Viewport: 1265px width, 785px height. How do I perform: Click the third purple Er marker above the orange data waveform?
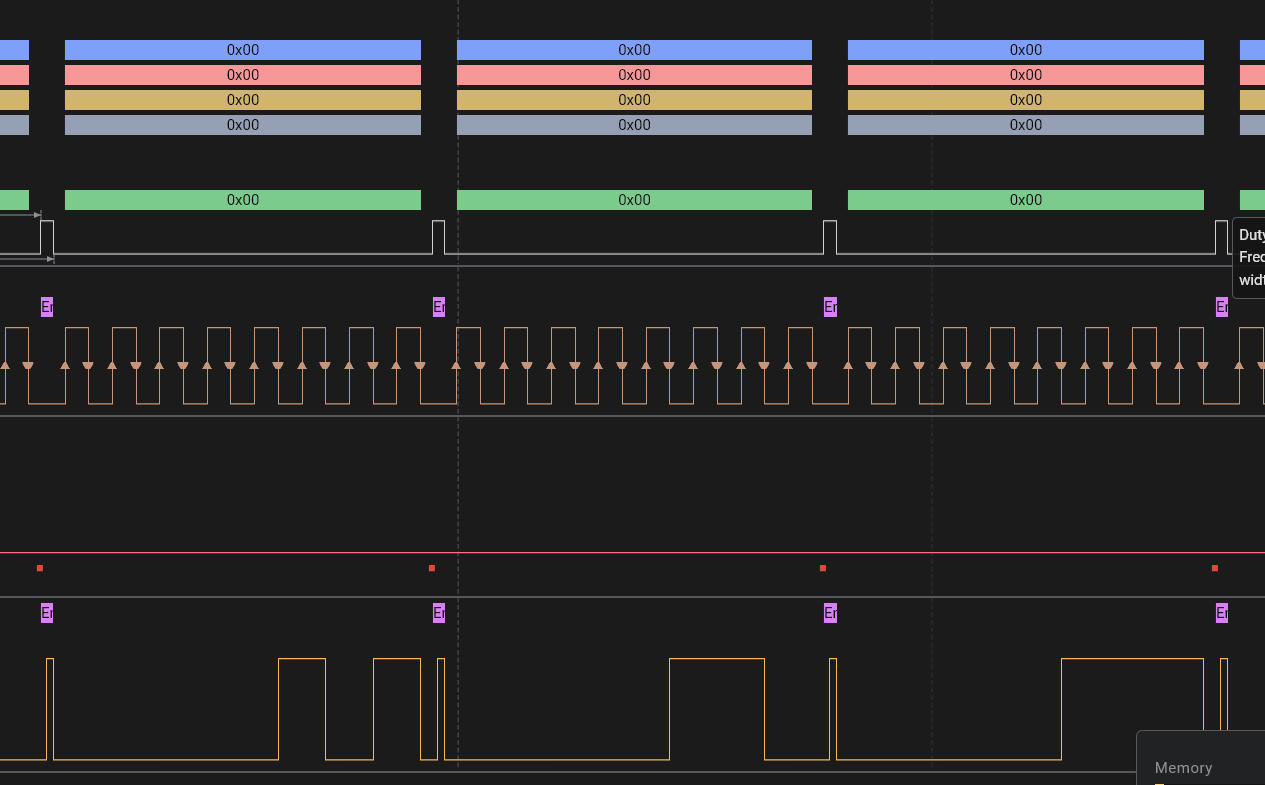pyautogui.click(x=829, y=613)
